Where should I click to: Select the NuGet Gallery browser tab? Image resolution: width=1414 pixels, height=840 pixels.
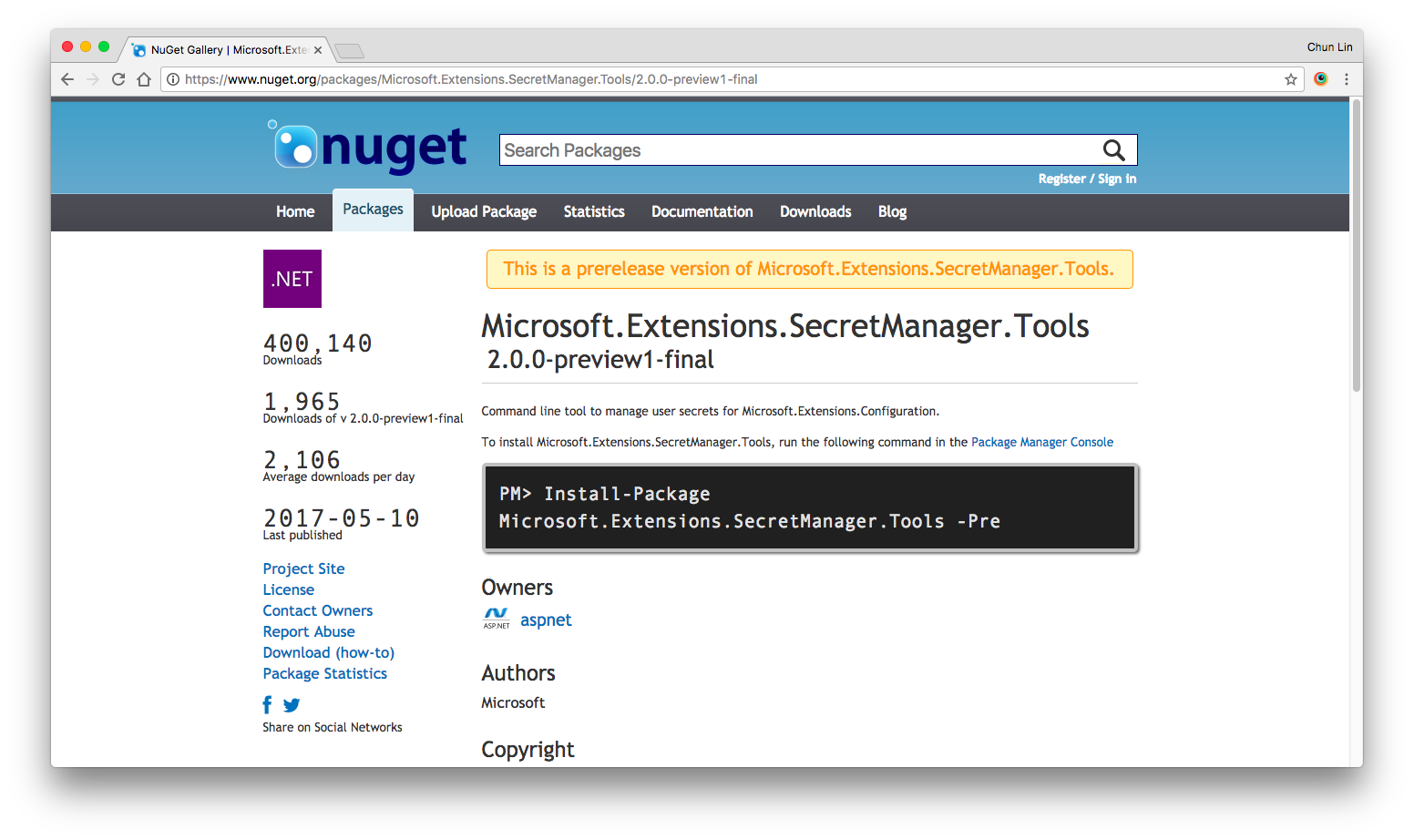[x=226, y=50]
